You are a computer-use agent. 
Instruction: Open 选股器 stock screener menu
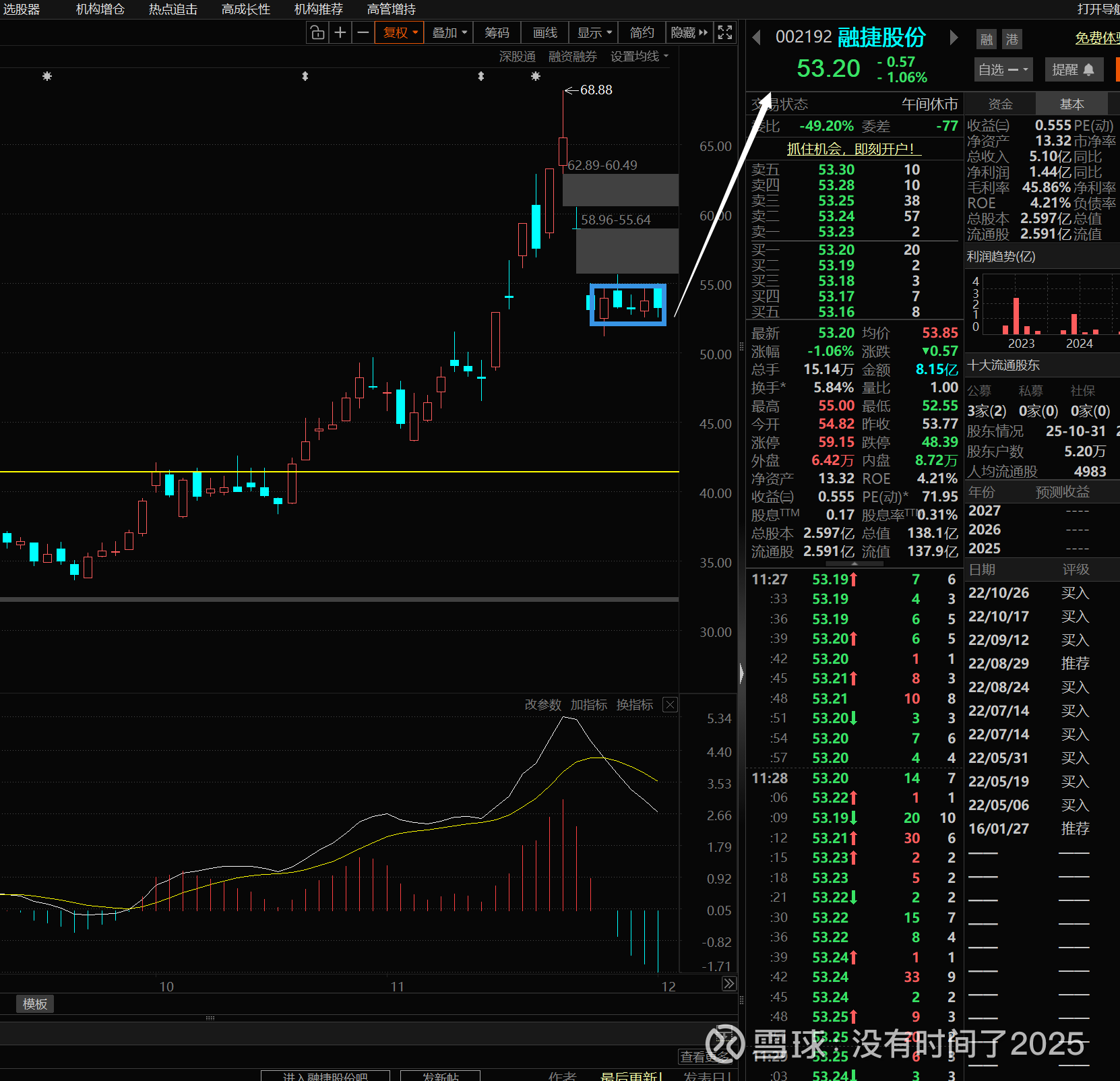[x=22, y=9]
